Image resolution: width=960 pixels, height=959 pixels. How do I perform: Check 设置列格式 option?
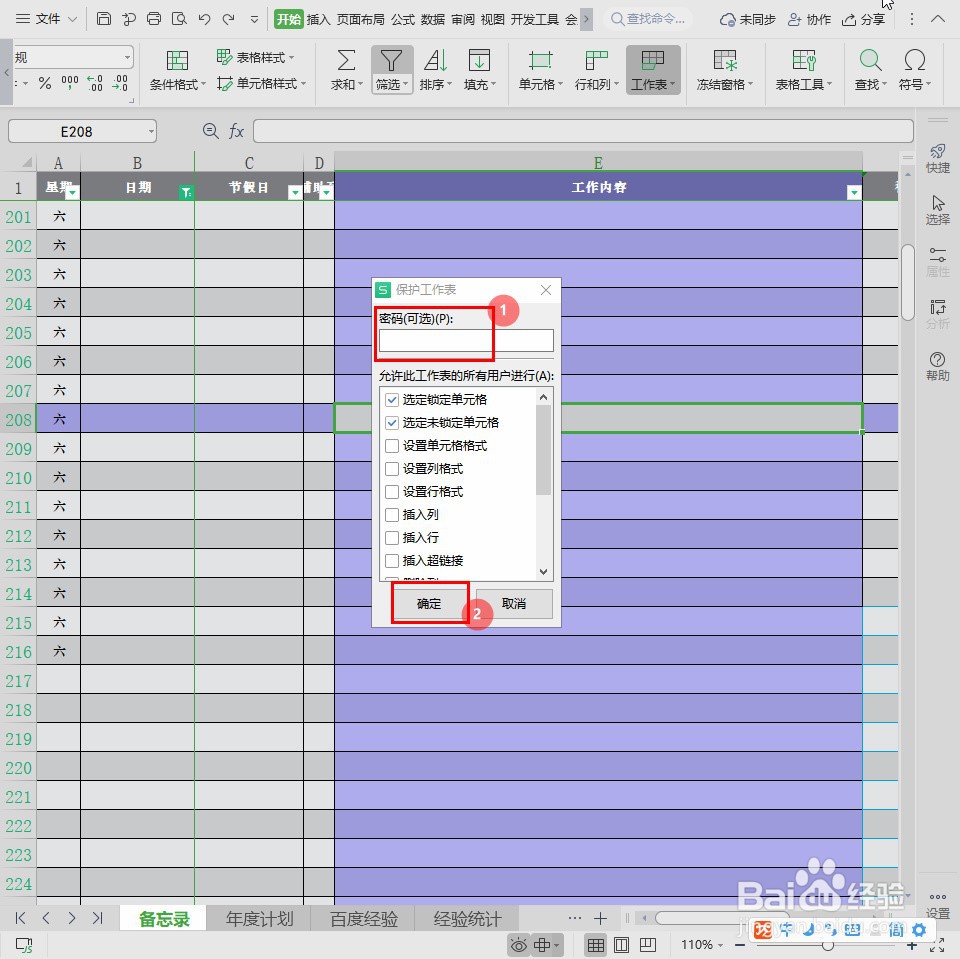pyautogui.click(x=392, y=469)
